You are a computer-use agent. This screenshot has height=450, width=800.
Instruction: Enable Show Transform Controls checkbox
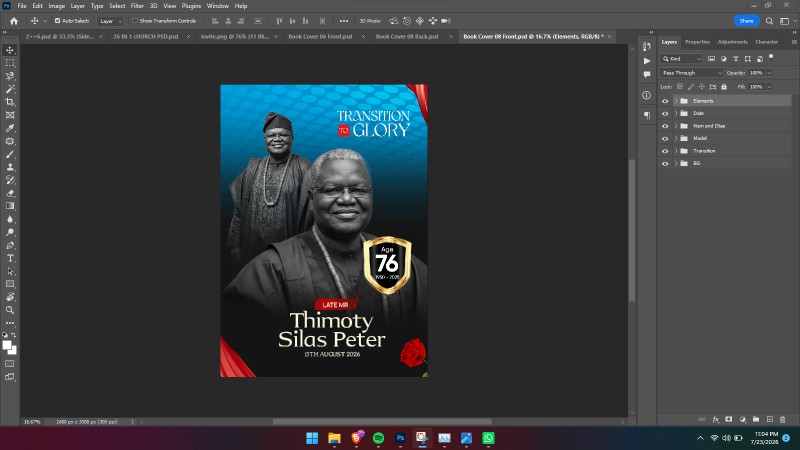click(135, 21)
